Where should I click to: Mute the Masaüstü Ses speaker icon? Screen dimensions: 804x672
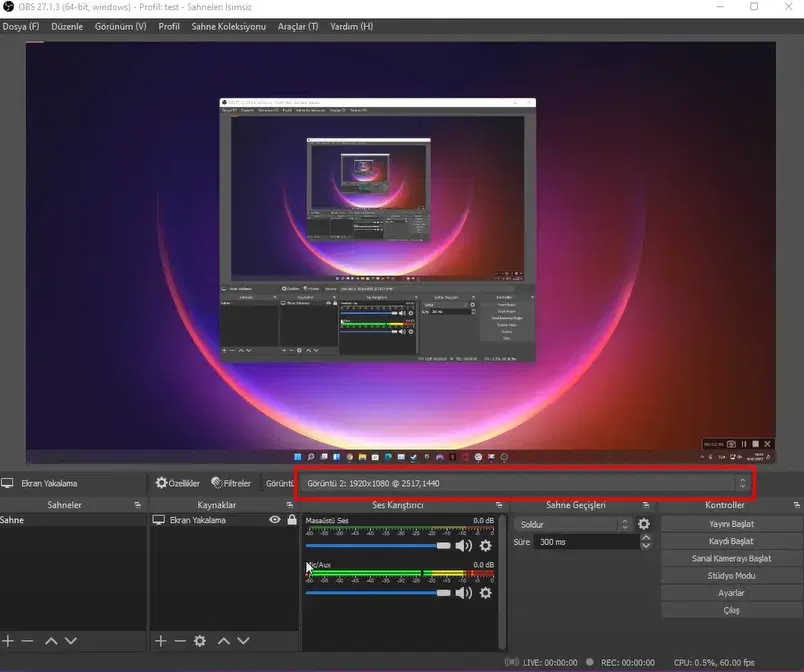pyautogui.click(x=464, y=545)
